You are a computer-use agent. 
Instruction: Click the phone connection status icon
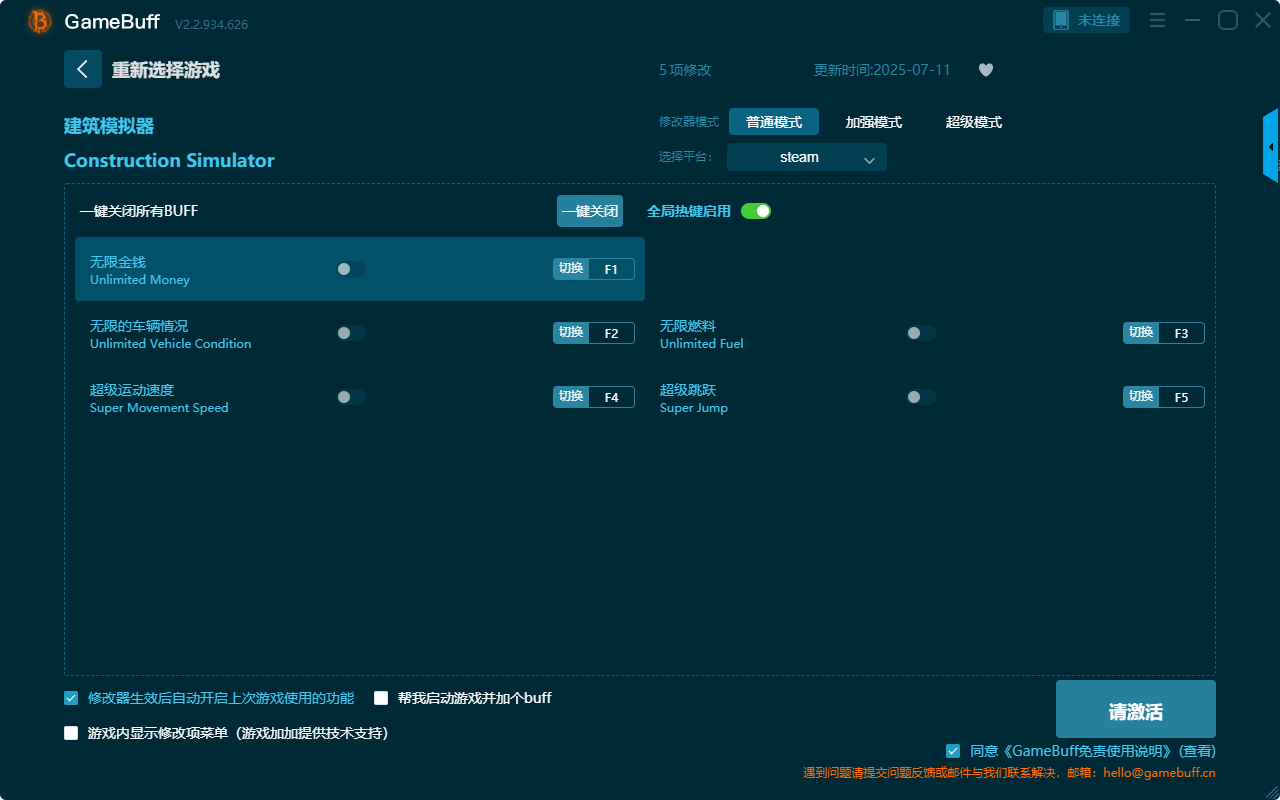pyautogui.click(x=1061, y=20)
